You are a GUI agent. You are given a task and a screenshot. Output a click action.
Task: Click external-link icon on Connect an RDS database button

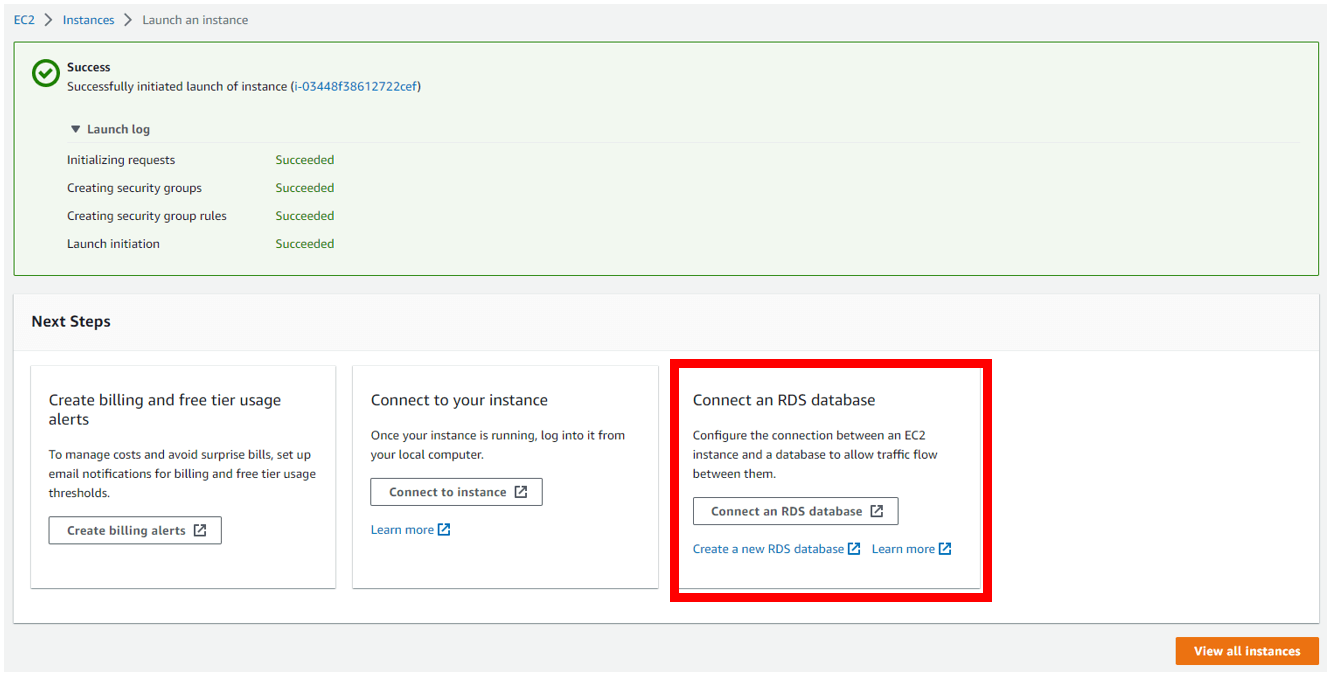point(877,511)
